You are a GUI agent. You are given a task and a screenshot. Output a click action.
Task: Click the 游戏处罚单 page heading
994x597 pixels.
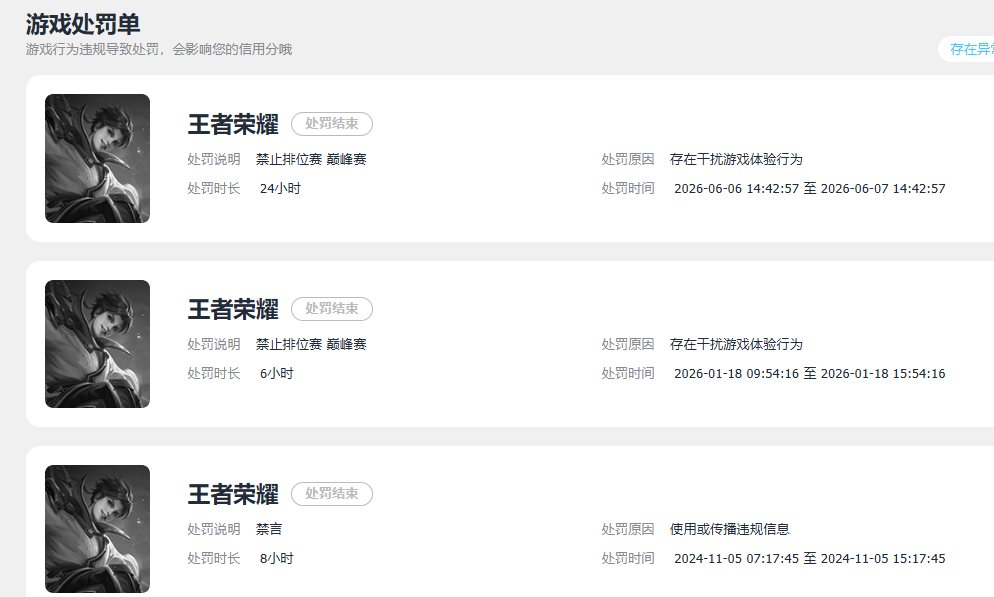tap(83, 24)
